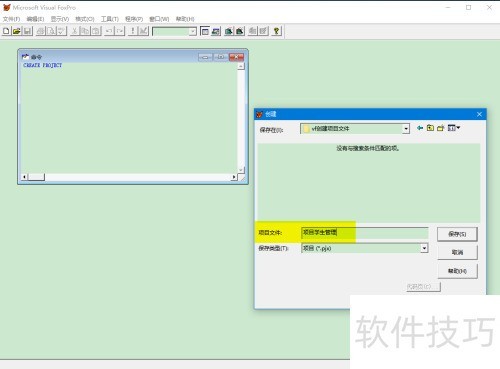Open the 文件(F) menu

[x=11, y=19]
